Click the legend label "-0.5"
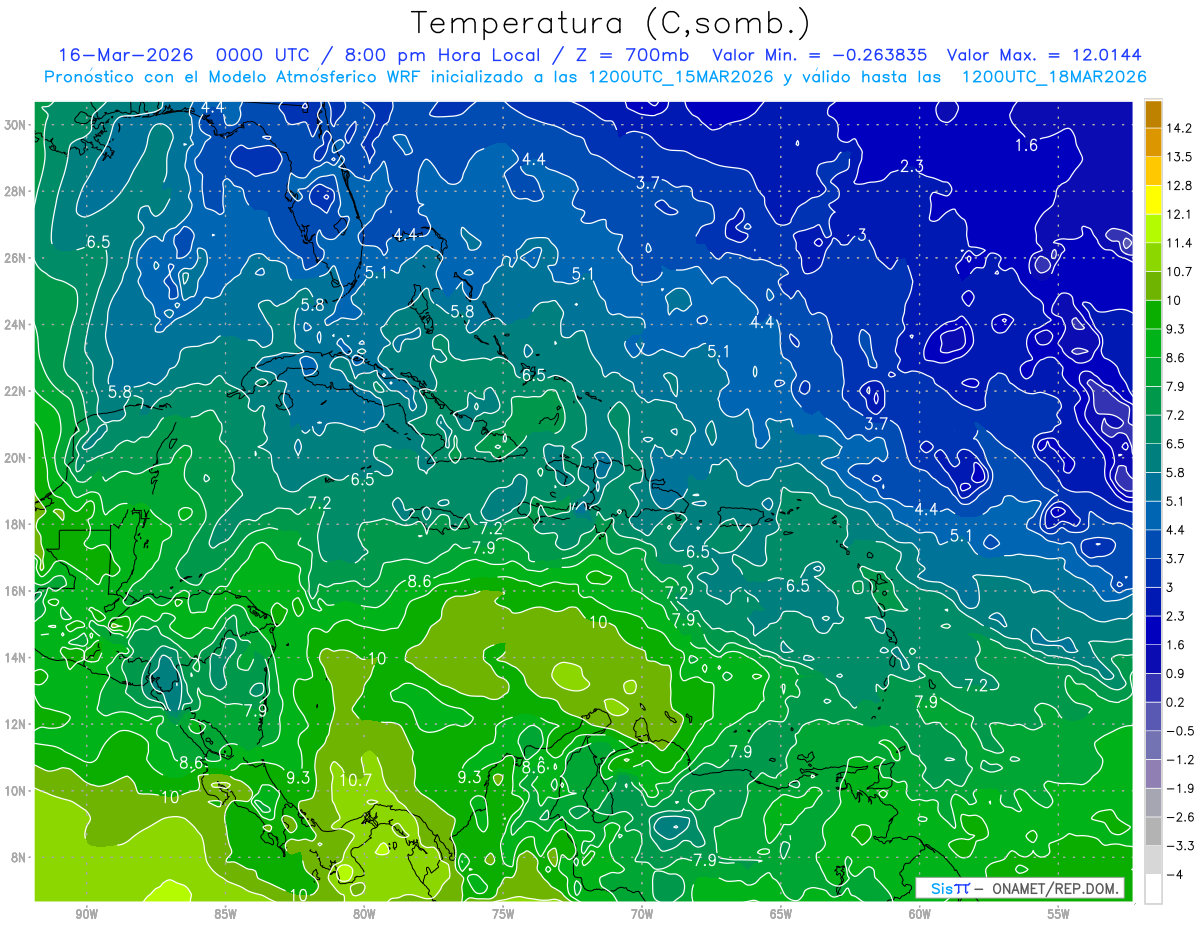1200x927 pixels. pos(1181,731)
